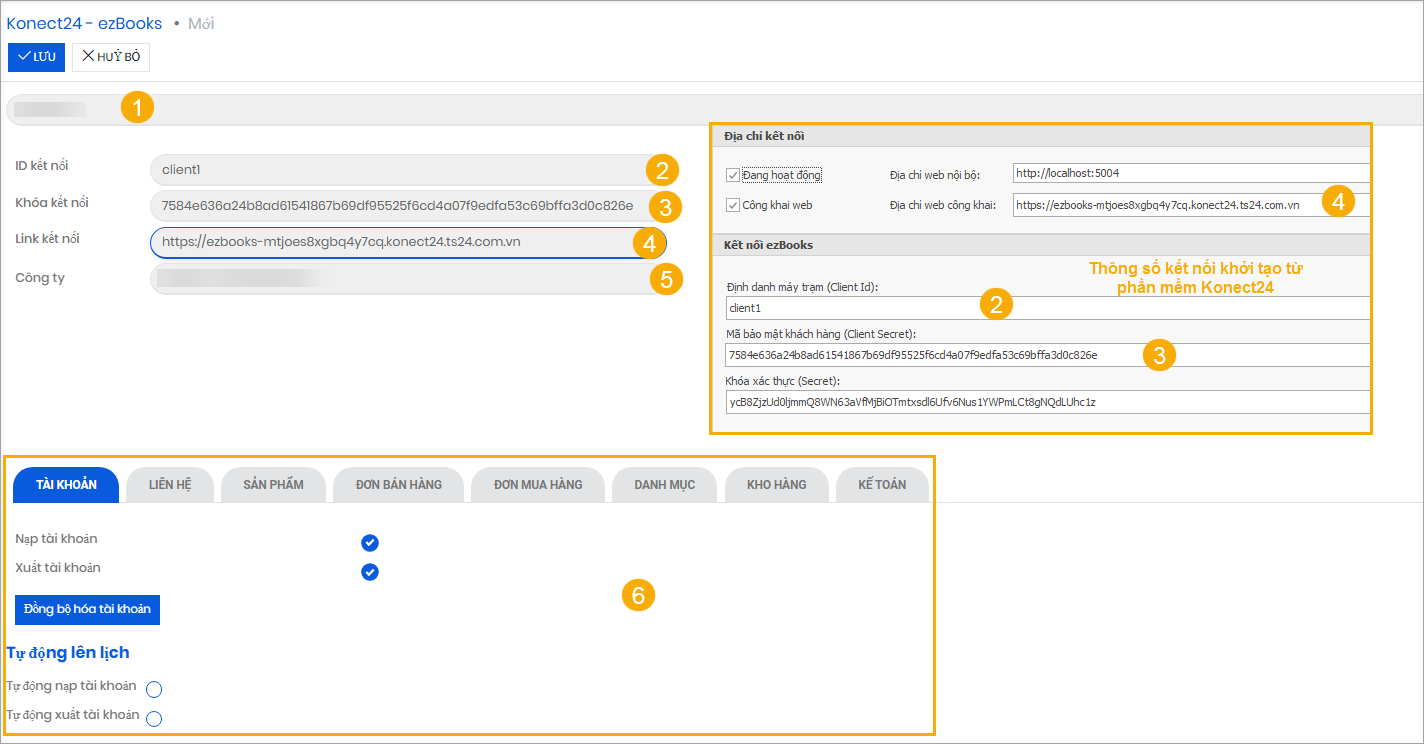Open the Konect24 - ezBooks breadcrumb link
The height and width of the screenshot is (744, 1424).
tap(84, 23)
